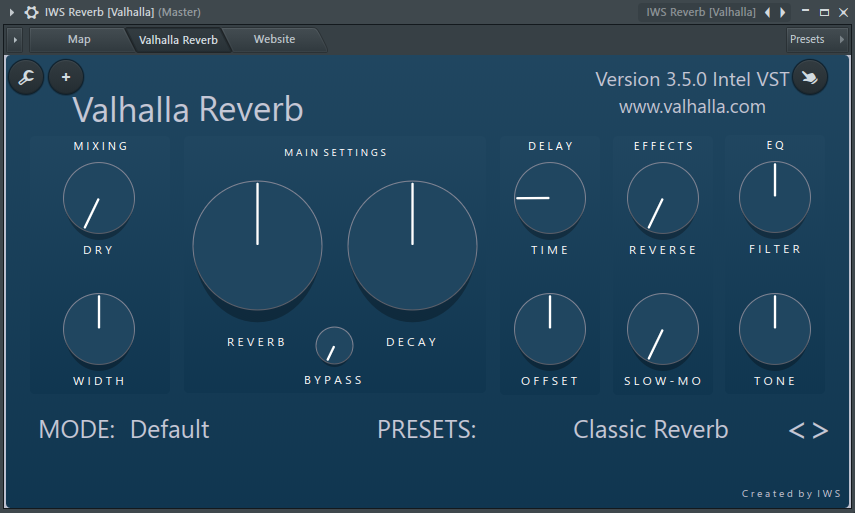Click the Version 3.5.0 Intel VST text
The height and width of the screenshot is (513, 855).
click(x=692, y=80)
